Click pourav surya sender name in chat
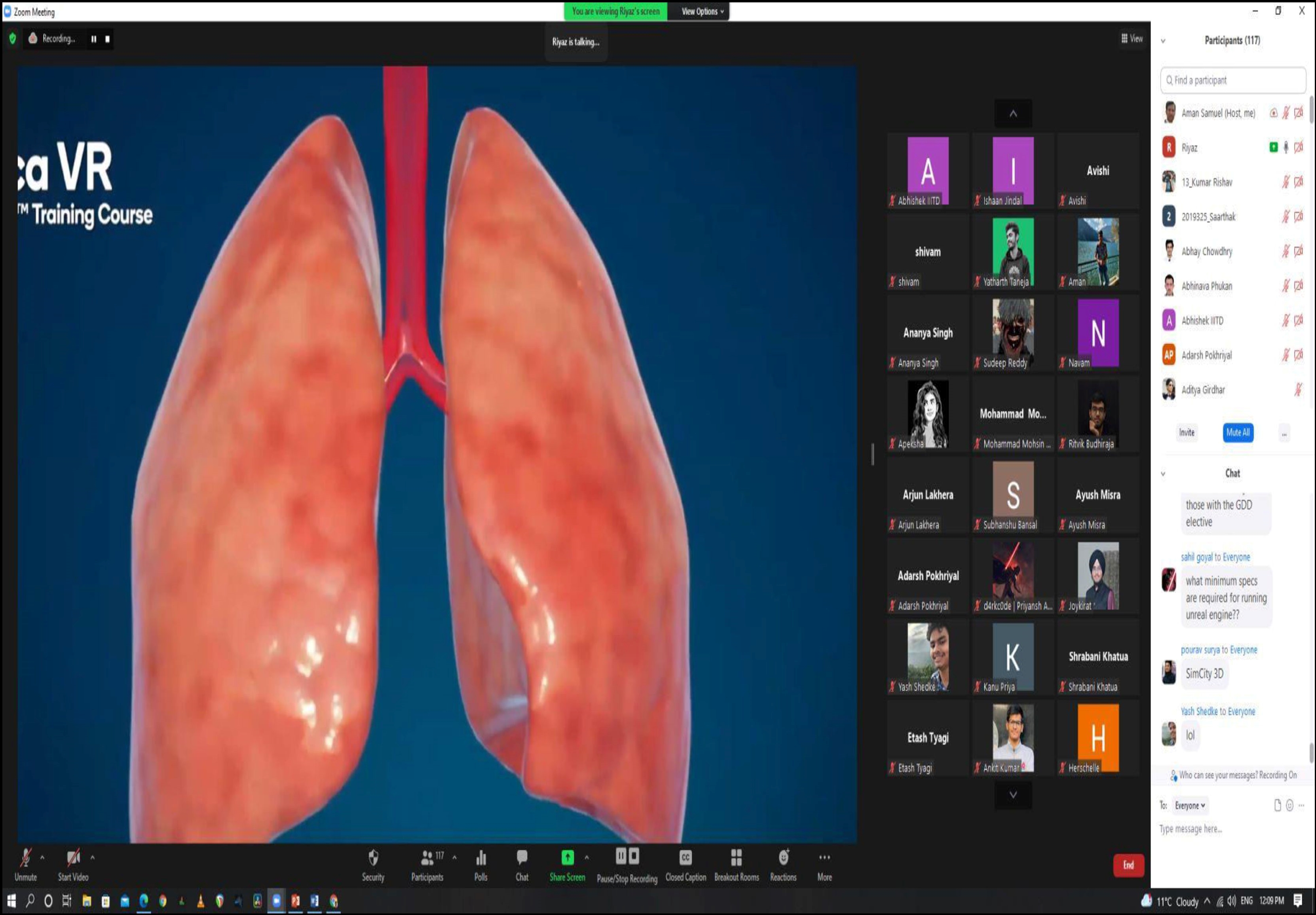 (1200, 650)
